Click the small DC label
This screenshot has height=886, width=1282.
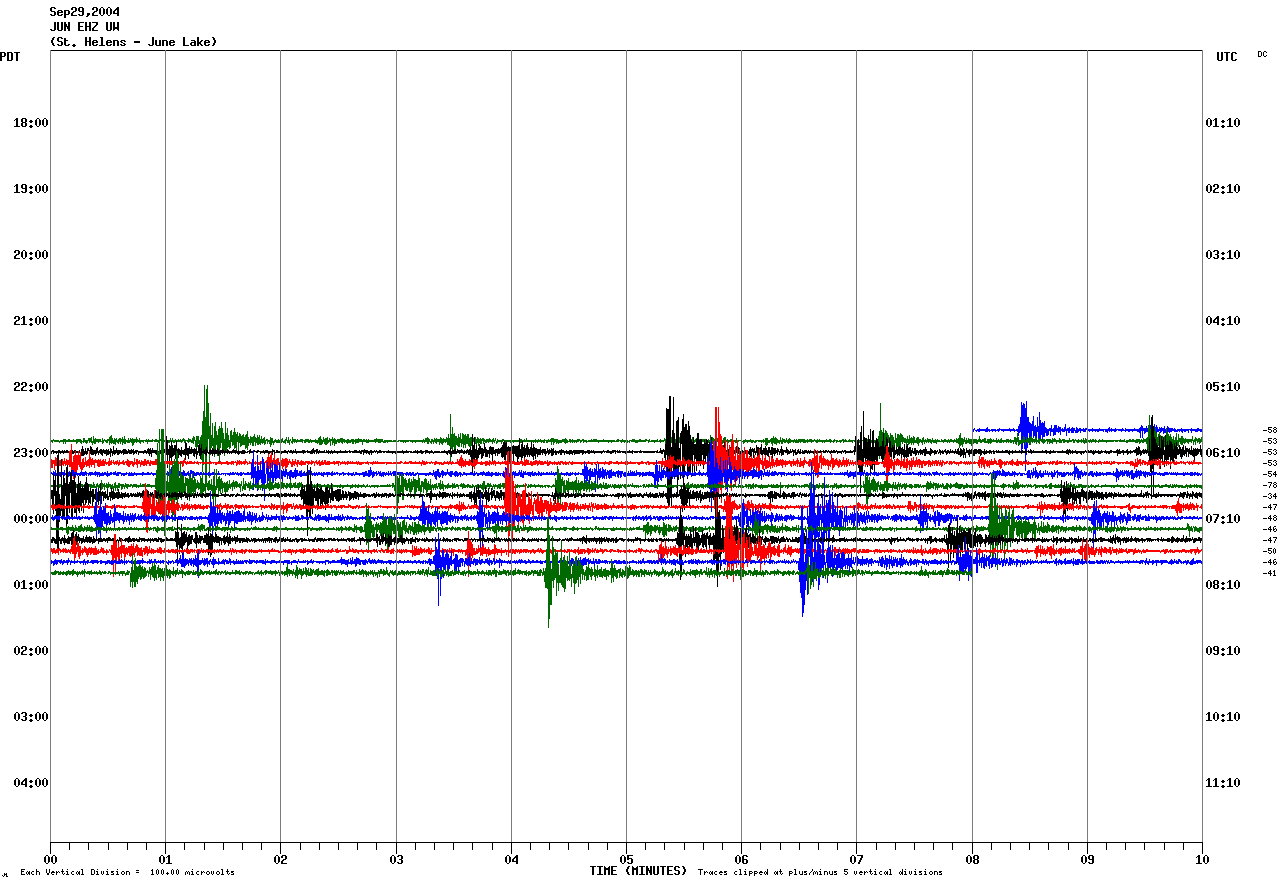pos(1262,54)
